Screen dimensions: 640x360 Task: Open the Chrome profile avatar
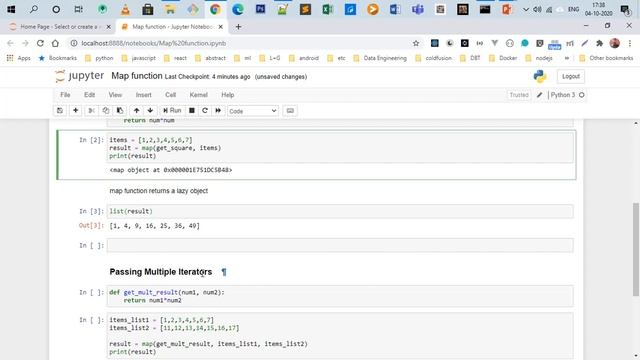(615, 43)
